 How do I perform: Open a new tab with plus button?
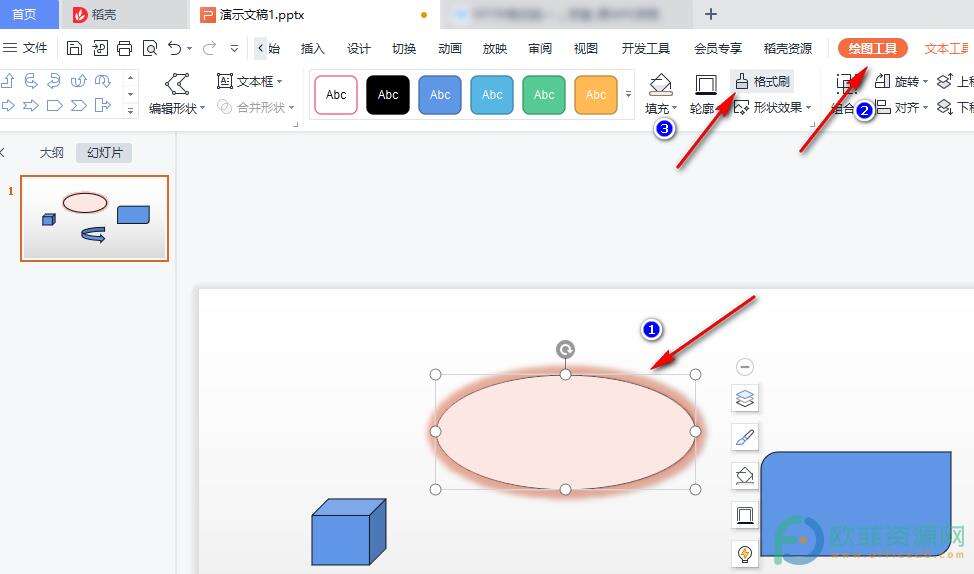(711, 14)
